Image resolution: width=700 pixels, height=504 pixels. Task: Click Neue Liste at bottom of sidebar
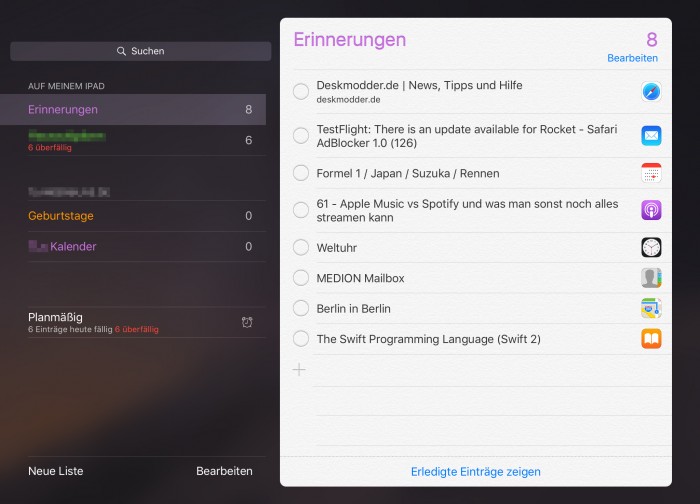(x=55, y=471)
